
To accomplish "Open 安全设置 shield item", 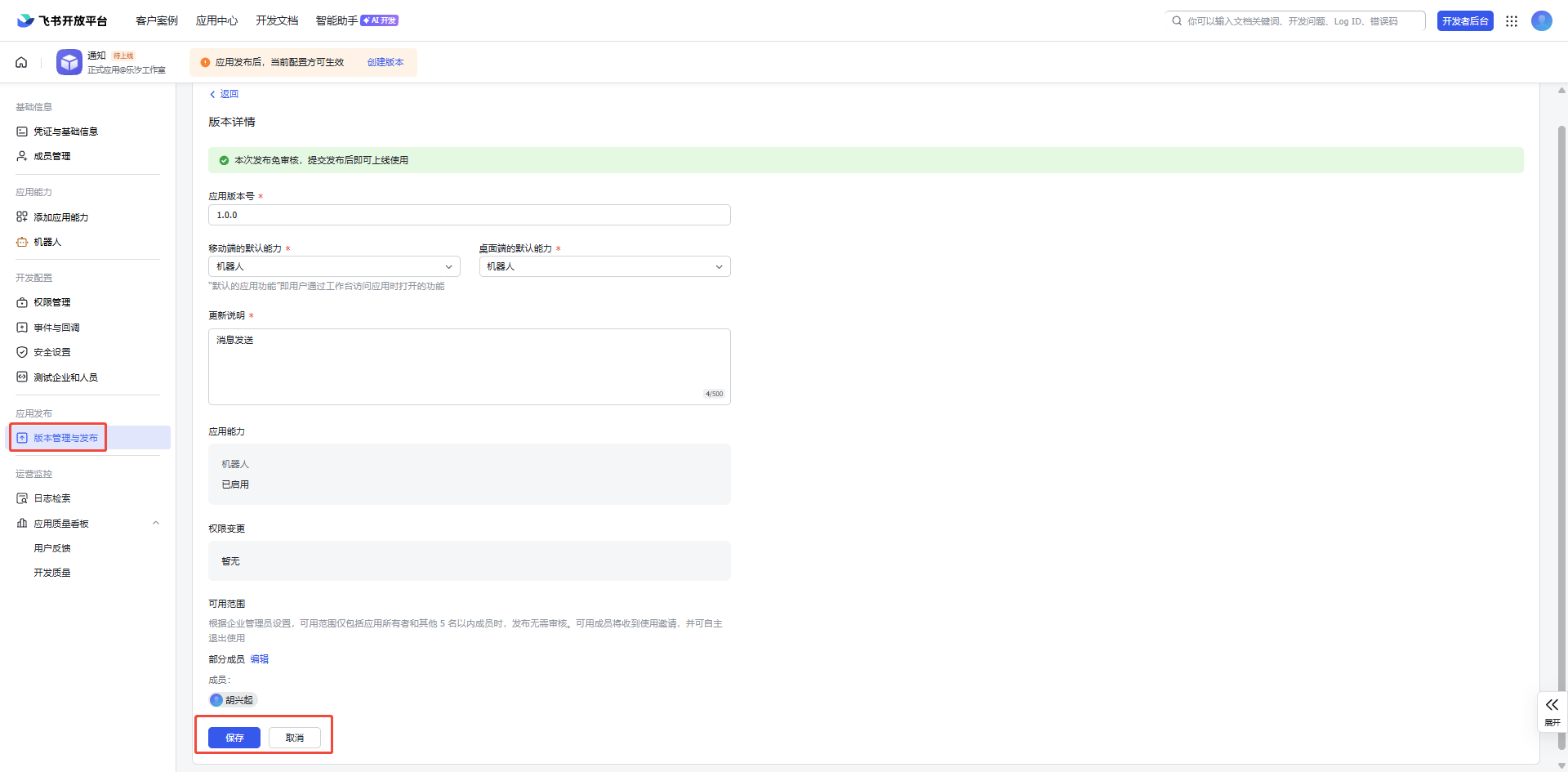I will (51, 352).
